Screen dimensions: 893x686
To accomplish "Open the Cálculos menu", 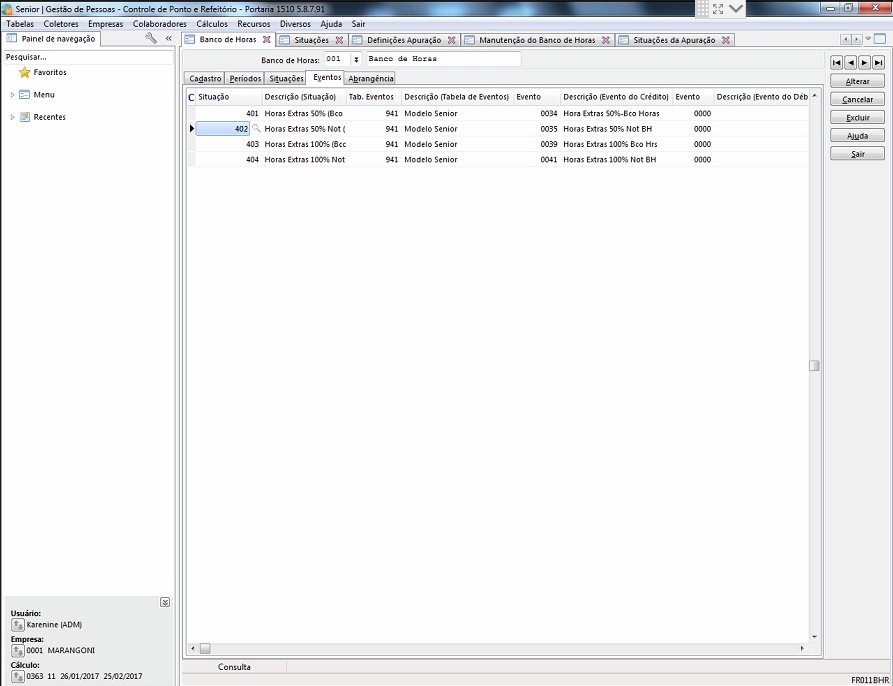I will (211, 23).
